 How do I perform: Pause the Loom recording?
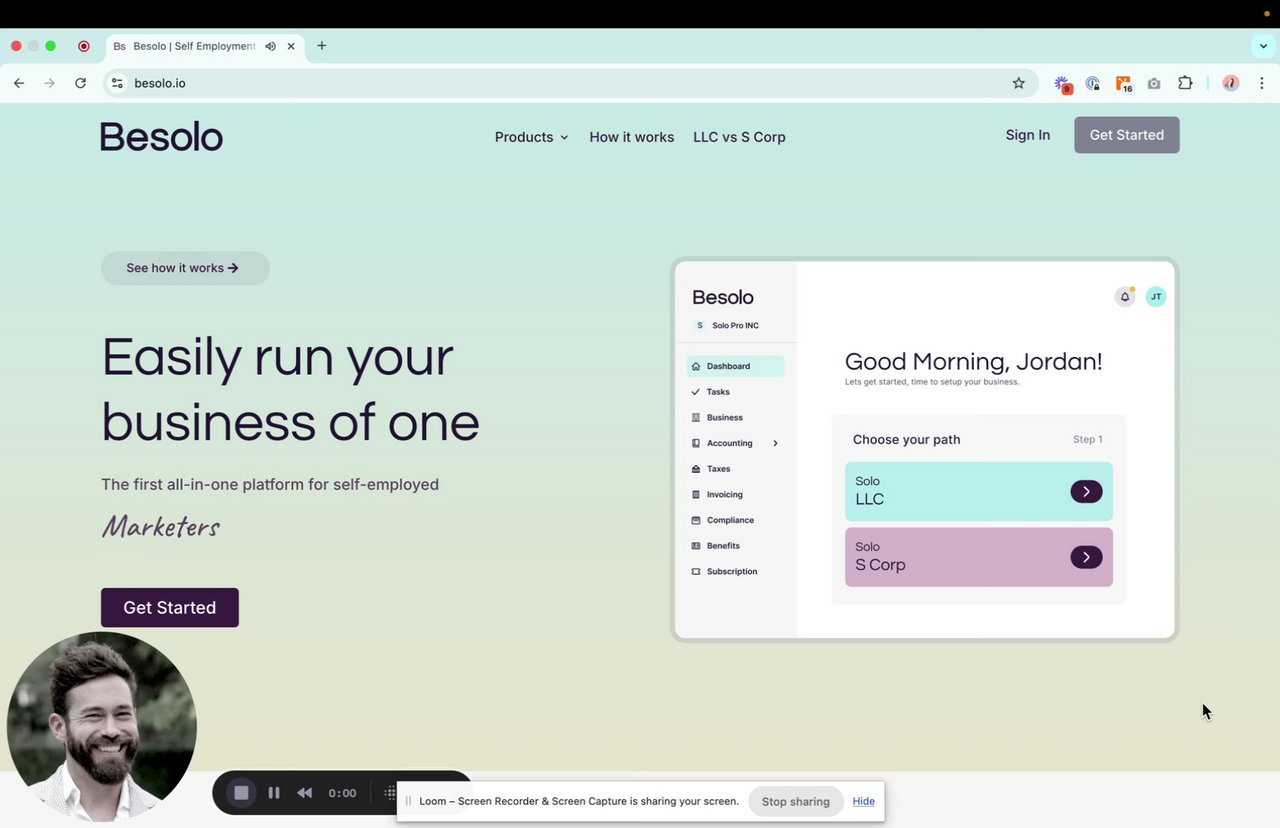coord(274,793)
